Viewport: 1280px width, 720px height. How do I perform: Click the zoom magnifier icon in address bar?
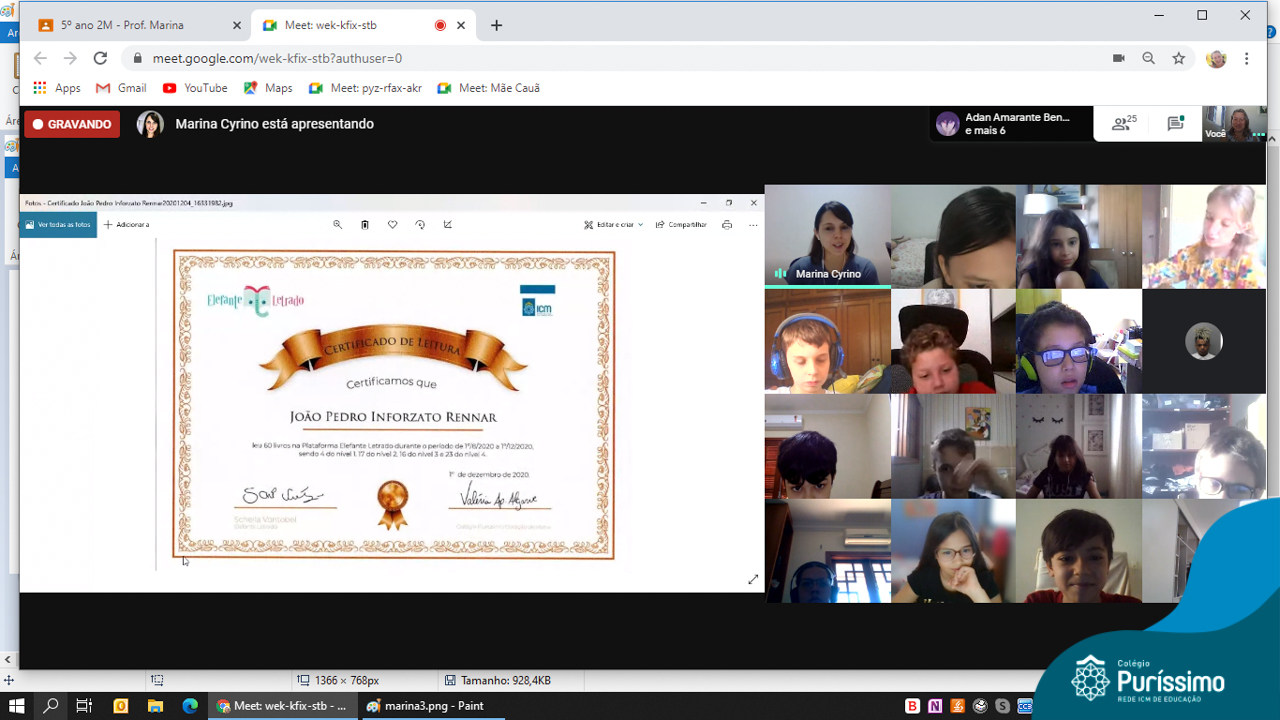tap(1148, 59)
